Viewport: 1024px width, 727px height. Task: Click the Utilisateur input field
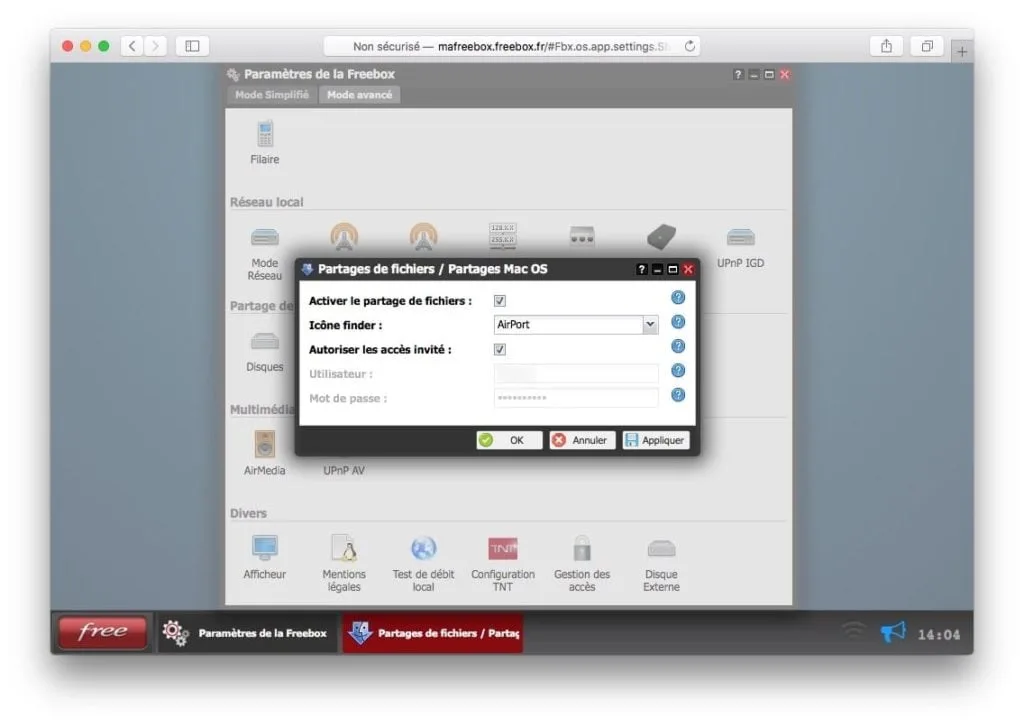pyautogui.click(x=576, y=374)
